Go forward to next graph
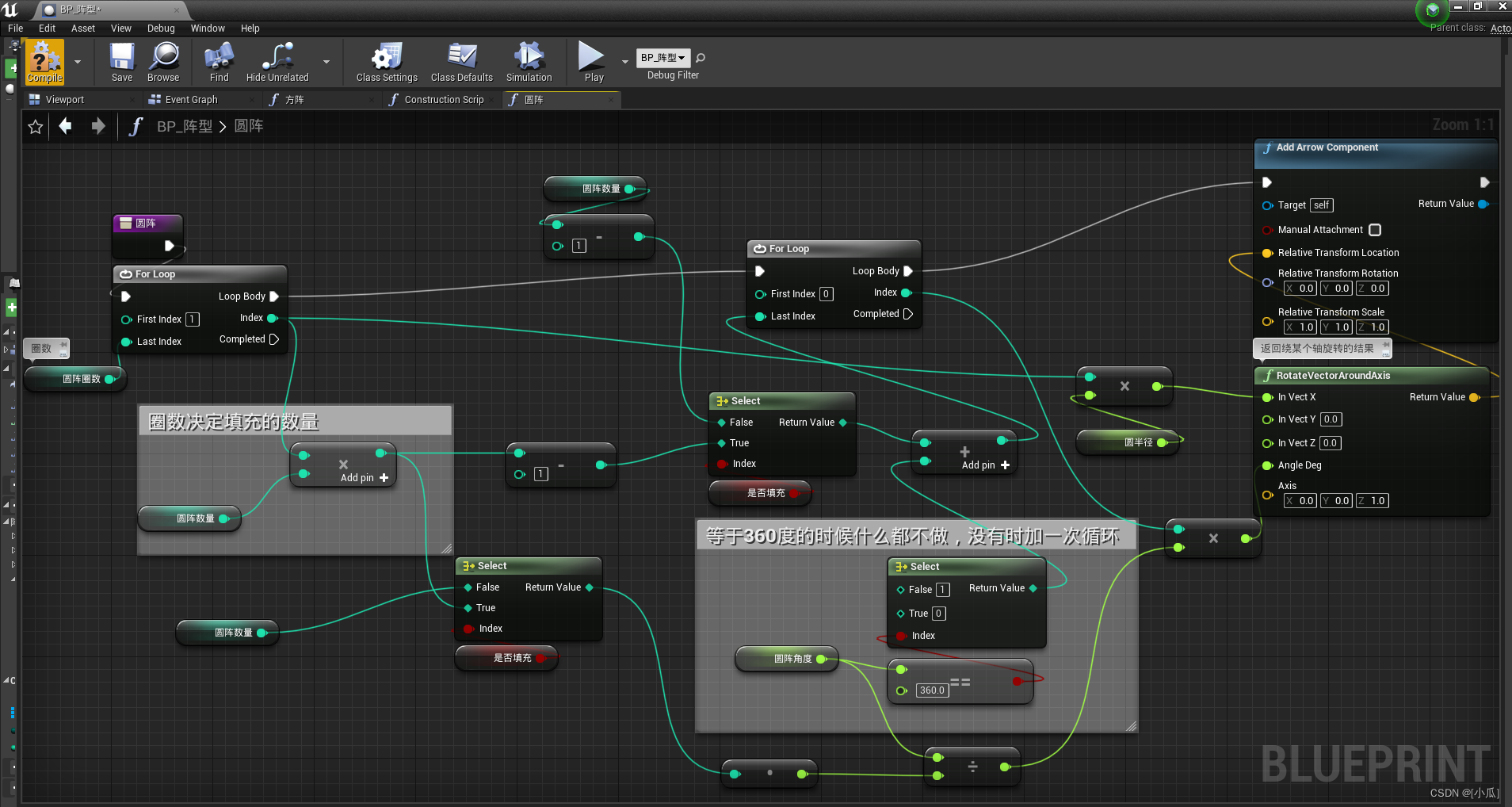The image size is (1512, 807). point(97,126)
